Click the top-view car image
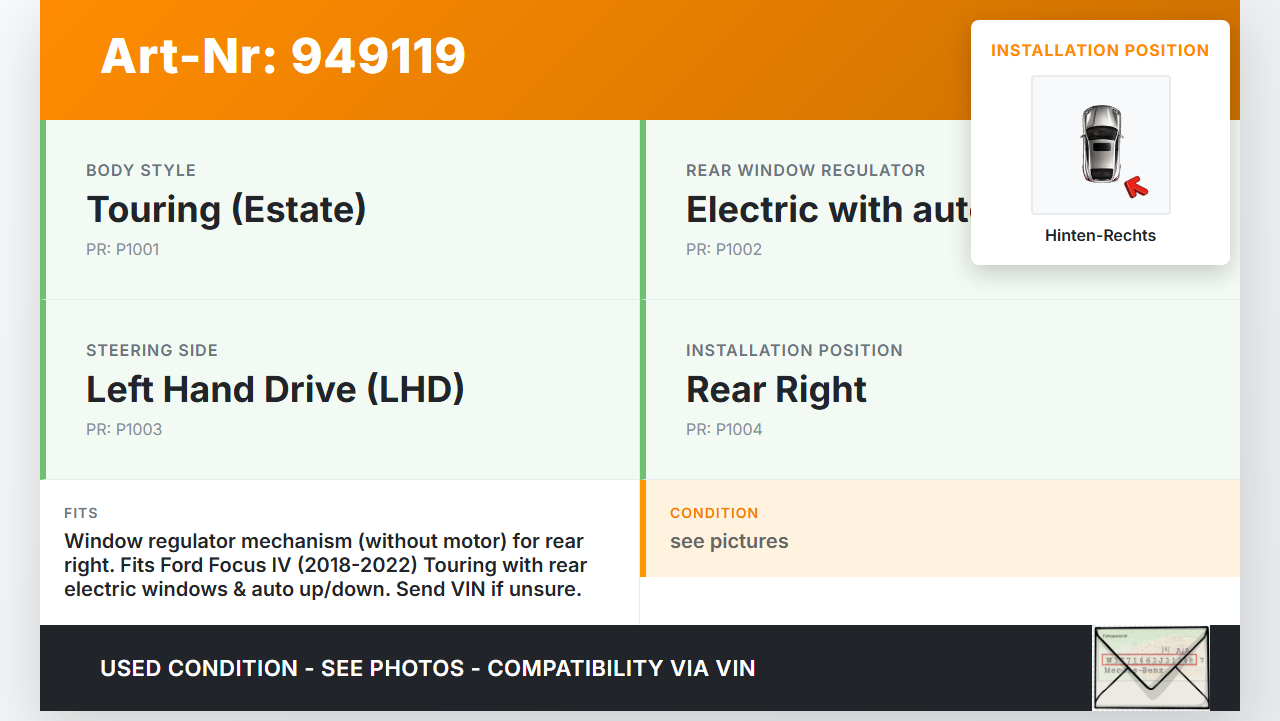Image resolution: width=1280 pixels, height=721 pixels. pyautogui.click(x=1100, y=144)
